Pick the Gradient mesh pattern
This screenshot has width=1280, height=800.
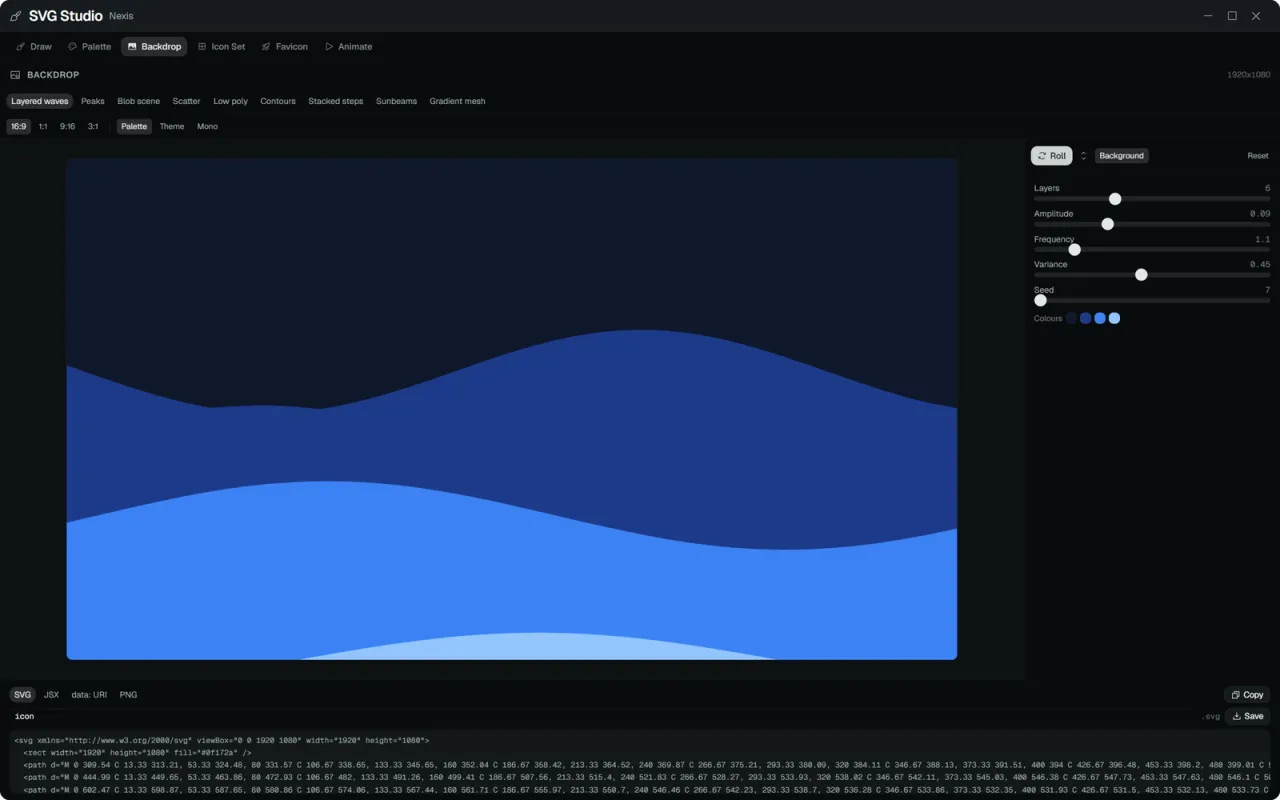click(457, 101)
